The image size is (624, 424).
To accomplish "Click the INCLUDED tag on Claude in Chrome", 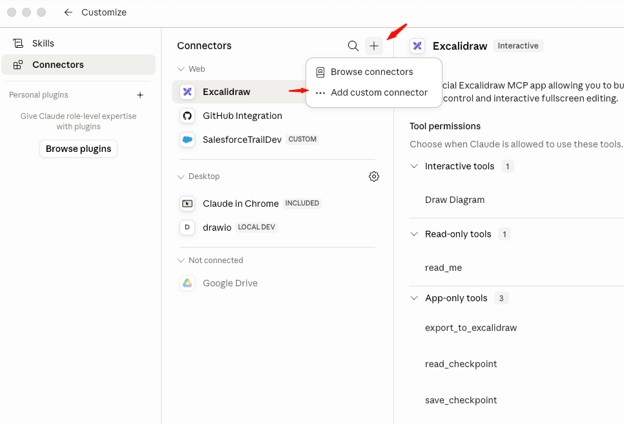I will coord(302,203).
